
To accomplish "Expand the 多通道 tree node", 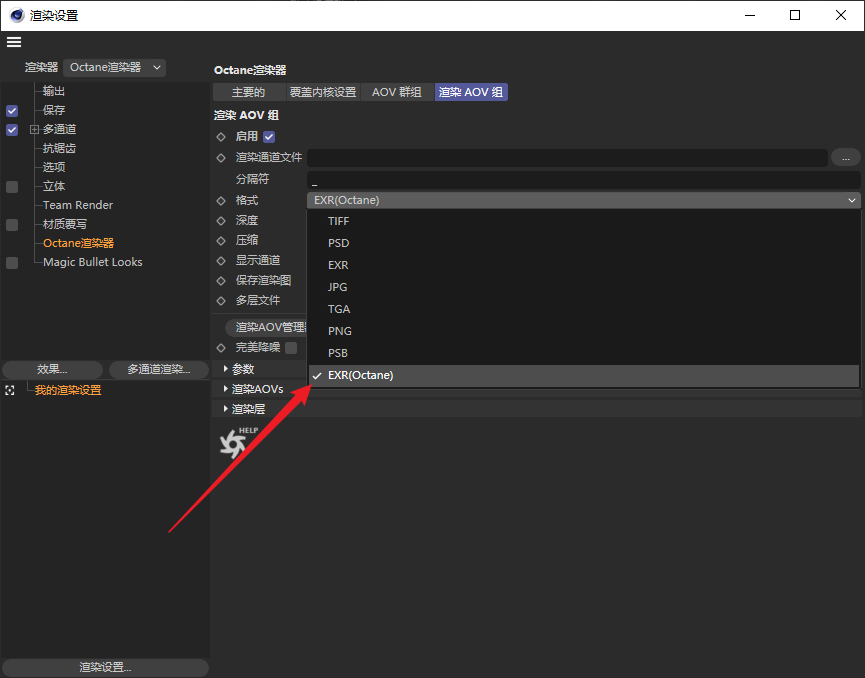I will pos(34,130).
